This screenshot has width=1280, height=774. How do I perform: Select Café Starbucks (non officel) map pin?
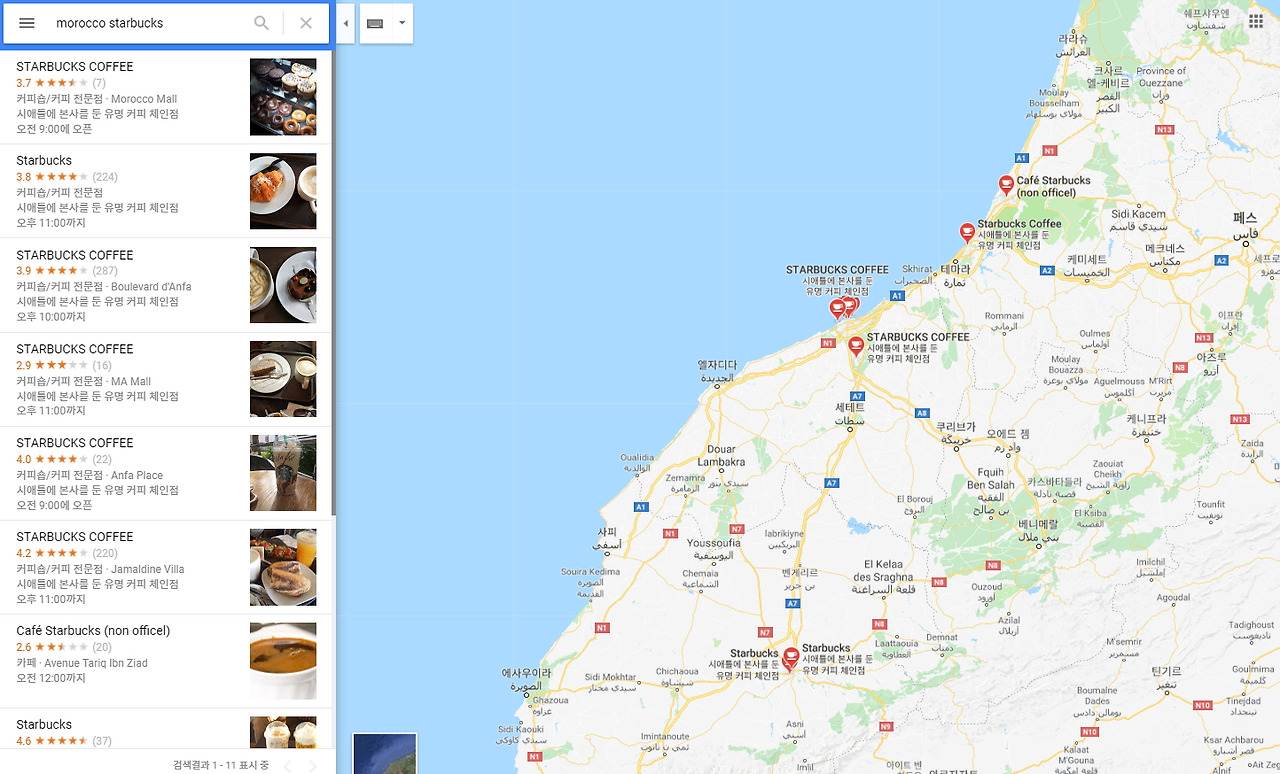pos(1006,185)
